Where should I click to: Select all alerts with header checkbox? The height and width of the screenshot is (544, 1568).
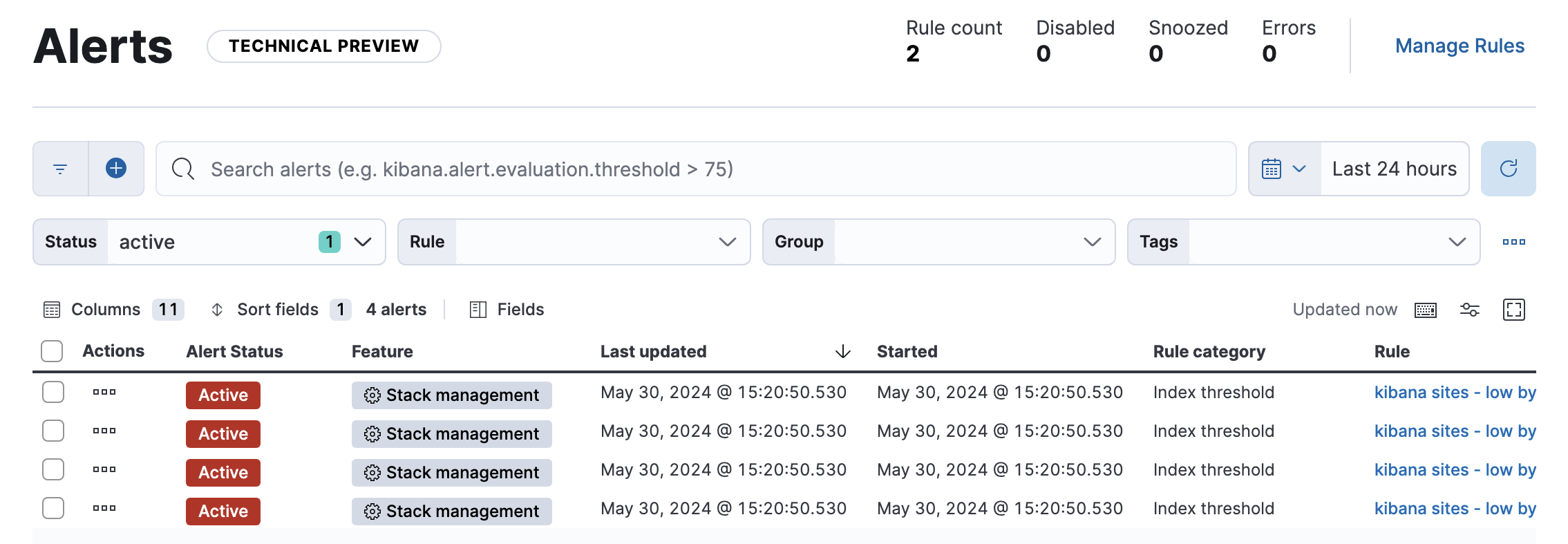click(52, 352)
